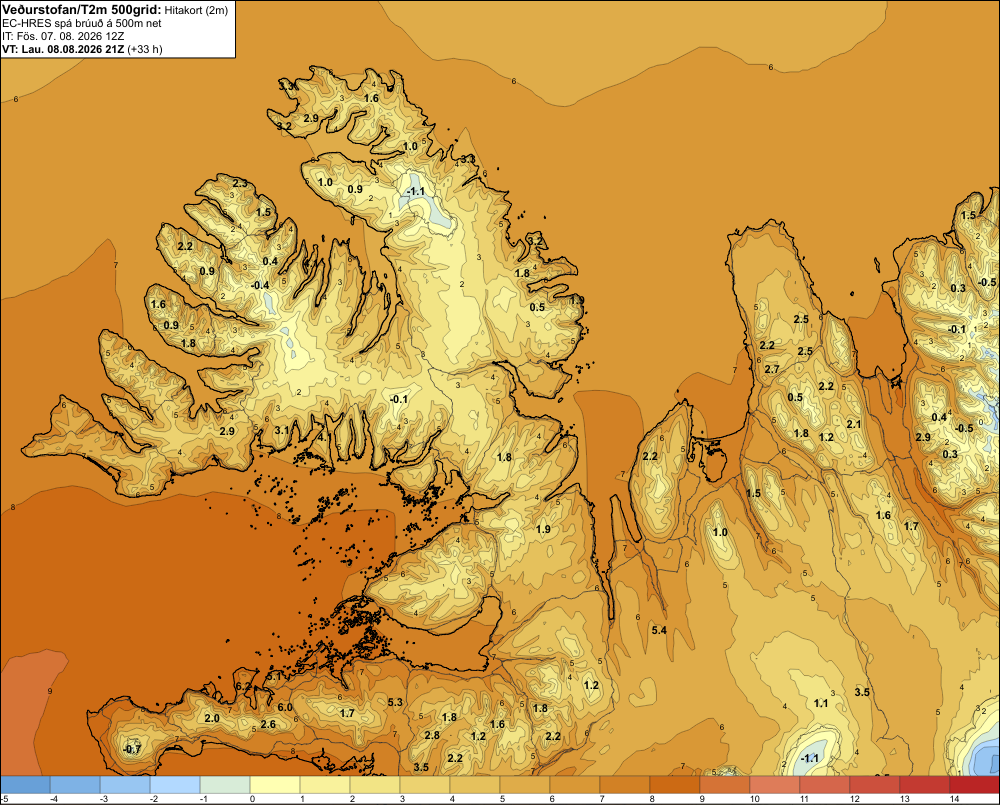Click the '(+33 h)' forecast offset text
The width and height of the screenshot is (1000, 805).
pyautogui.click(x=145, y=49)
